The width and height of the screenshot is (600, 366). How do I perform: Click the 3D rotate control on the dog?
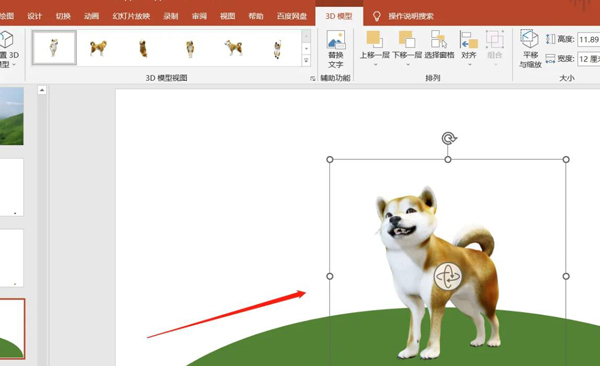pyautogui.click(x=448, y=276)
